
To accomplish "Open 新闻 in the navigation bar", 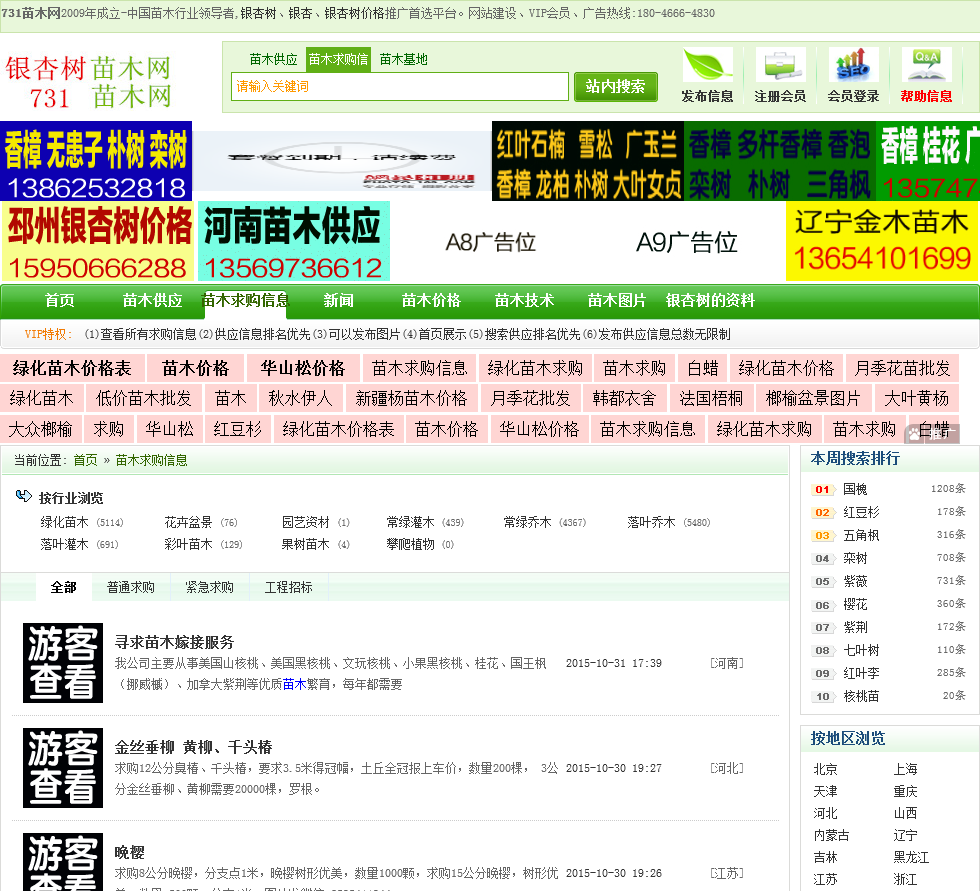I will 338,301.
